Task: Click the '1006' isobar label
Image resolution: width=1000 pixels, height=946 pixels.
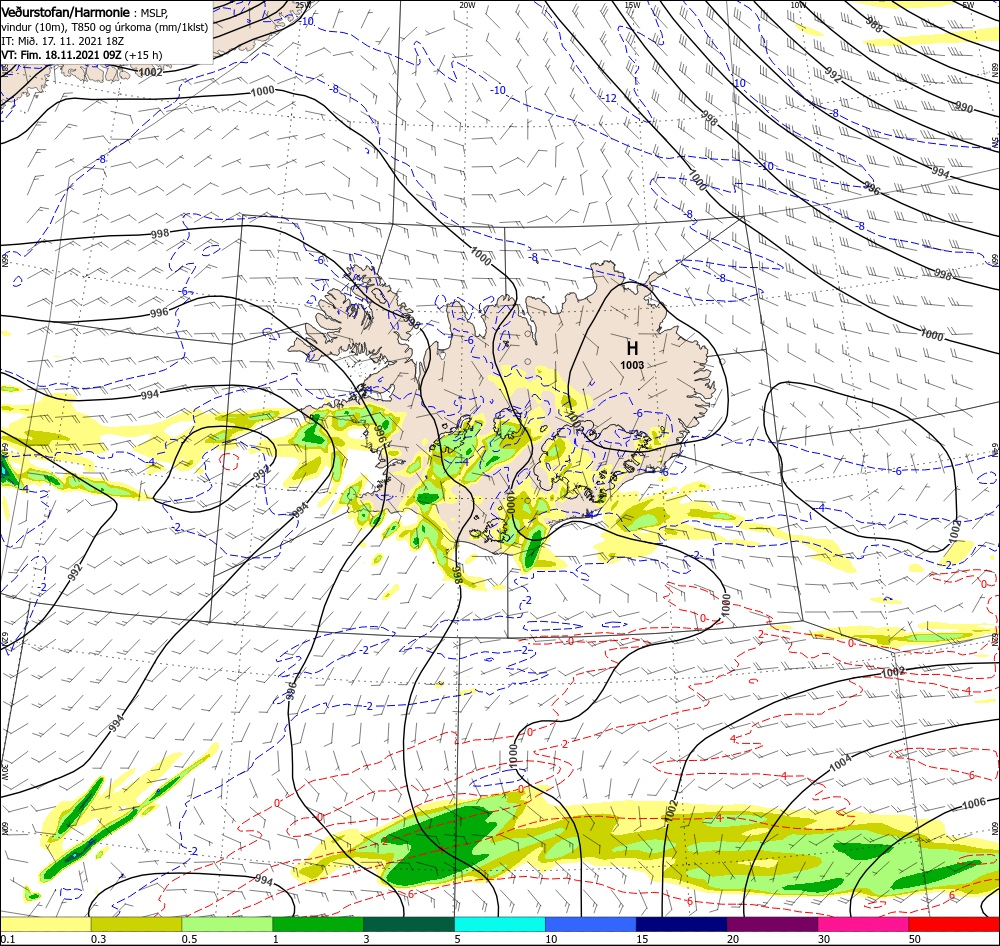Action: pyautogui.click(x=973, y=802)
